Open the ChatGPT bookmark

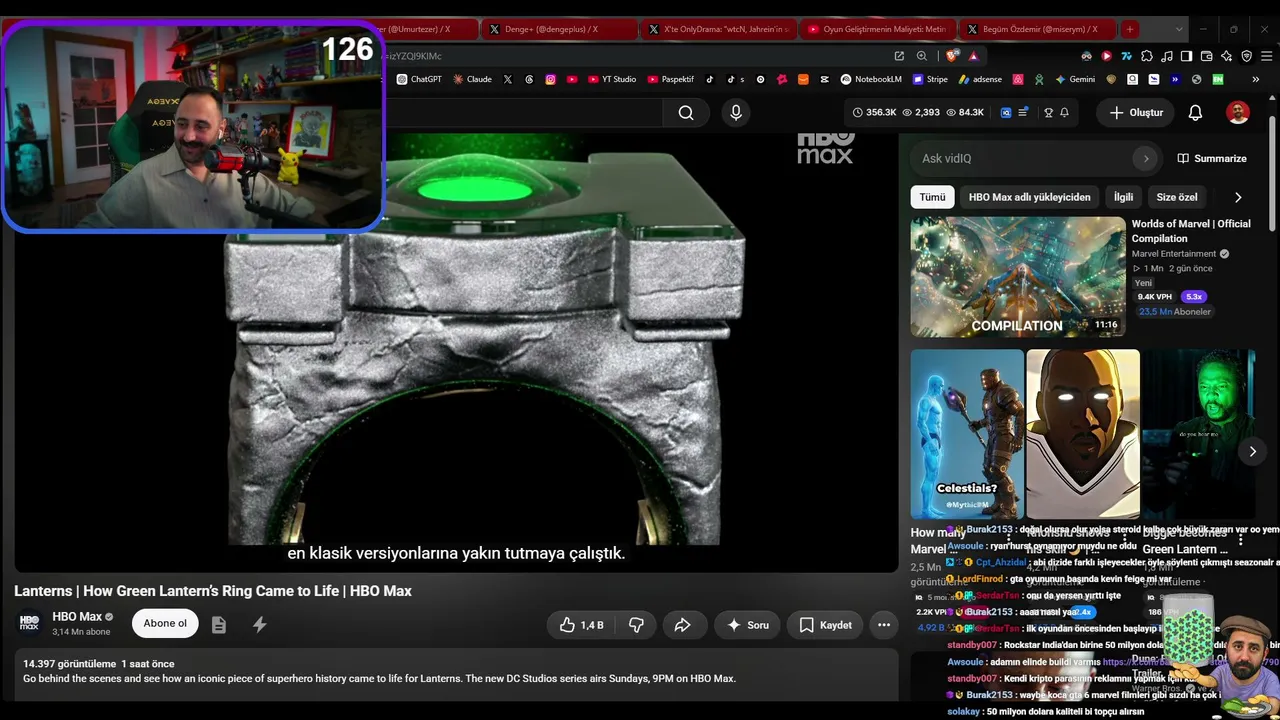tap(419, 79)
